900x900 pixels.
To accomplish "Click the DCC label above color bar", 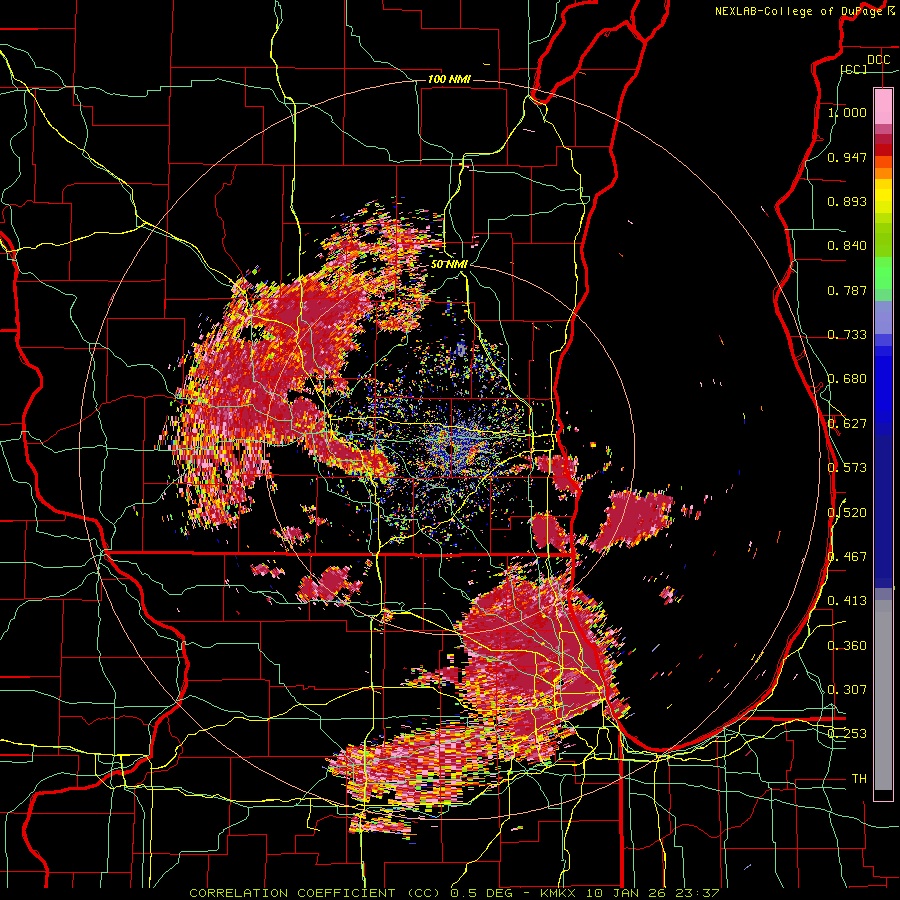I will [x=879, y=60].
